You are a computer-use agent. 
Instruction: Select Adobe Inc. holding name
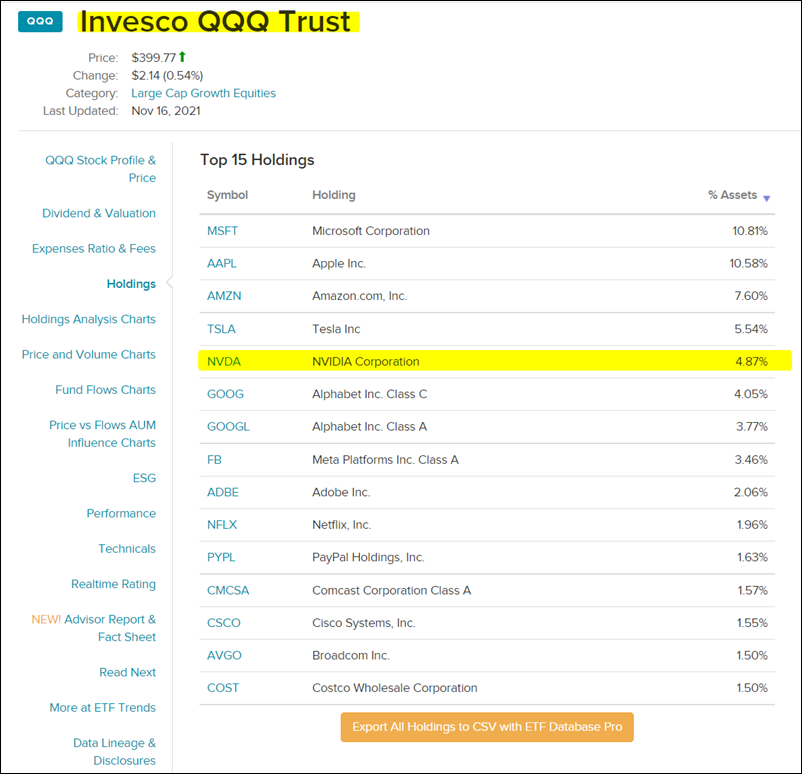coord(341,492)
